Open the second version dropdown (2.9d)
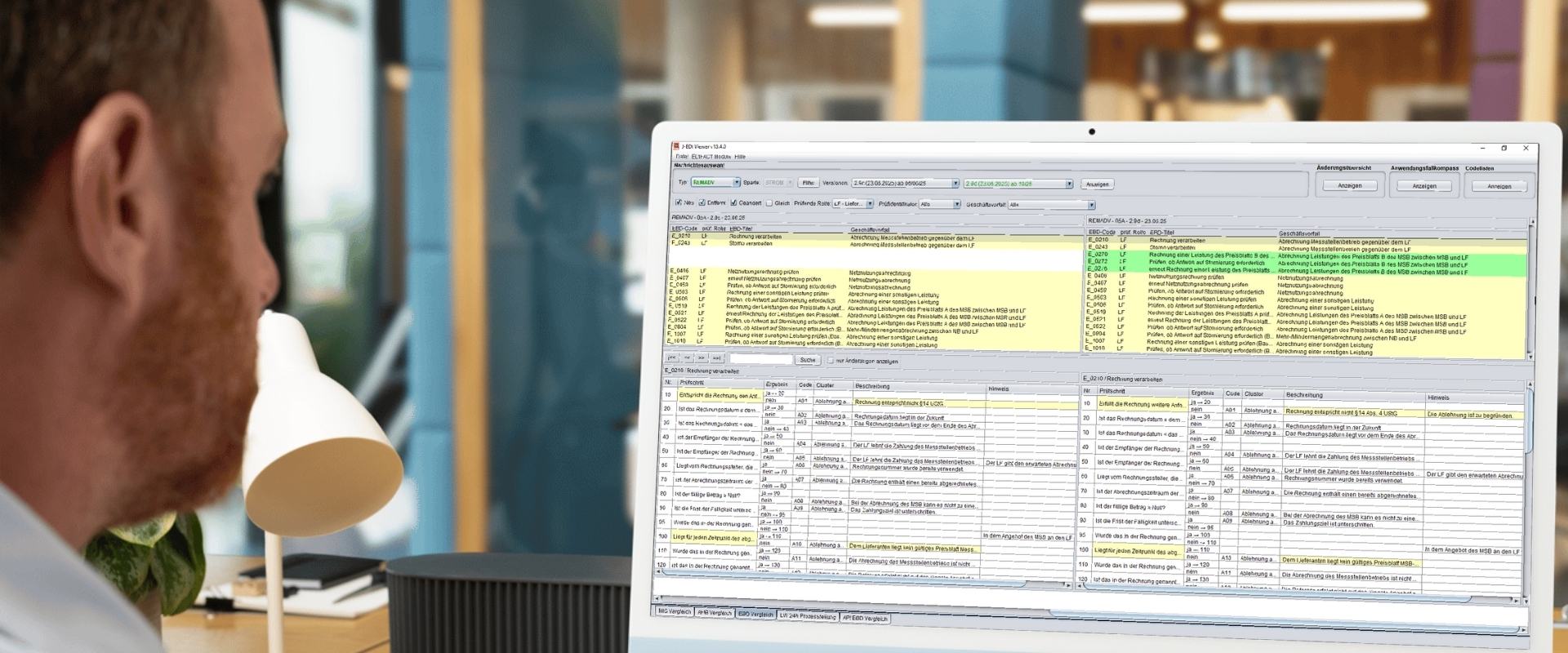 (1018, 184)
